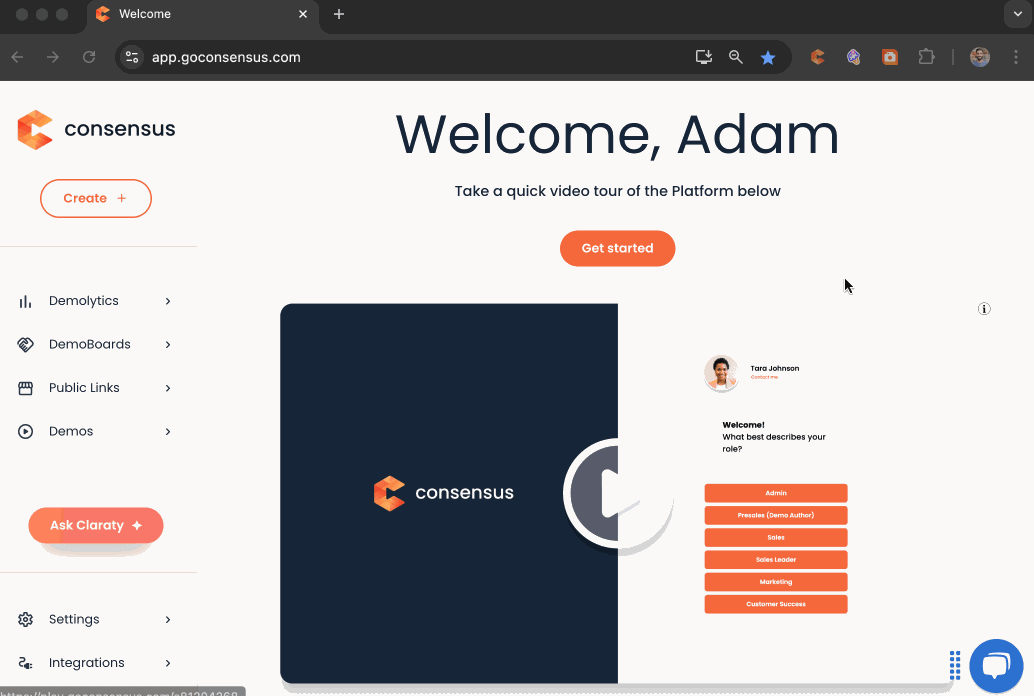The height and width of the screenshot is (696, 1034).
Task: Play the platform tour video
Action: (618, 493)
